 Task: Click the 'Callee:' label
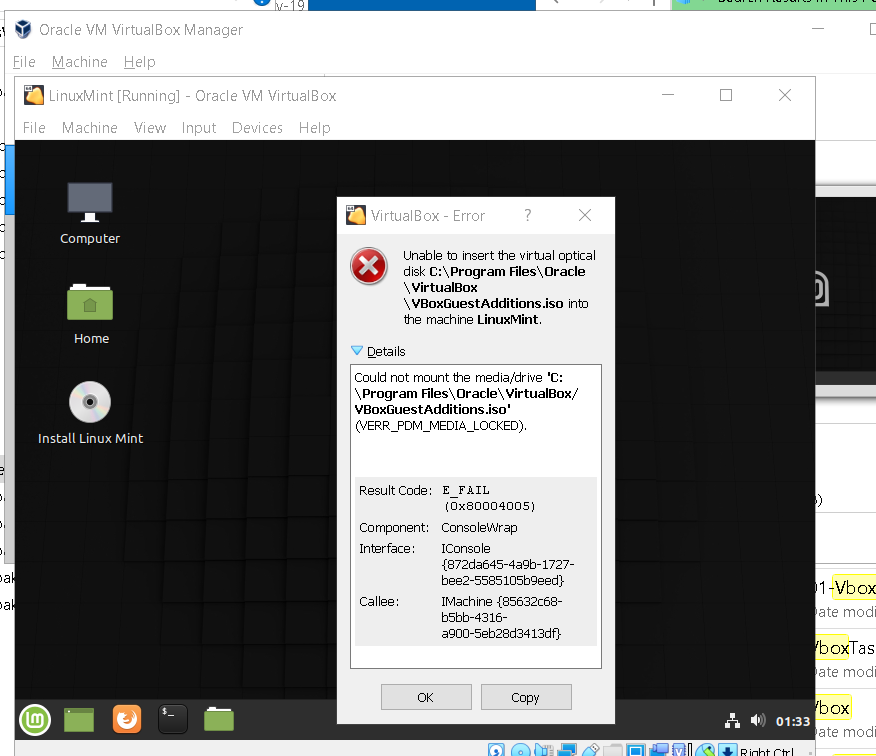click(379, 602)
